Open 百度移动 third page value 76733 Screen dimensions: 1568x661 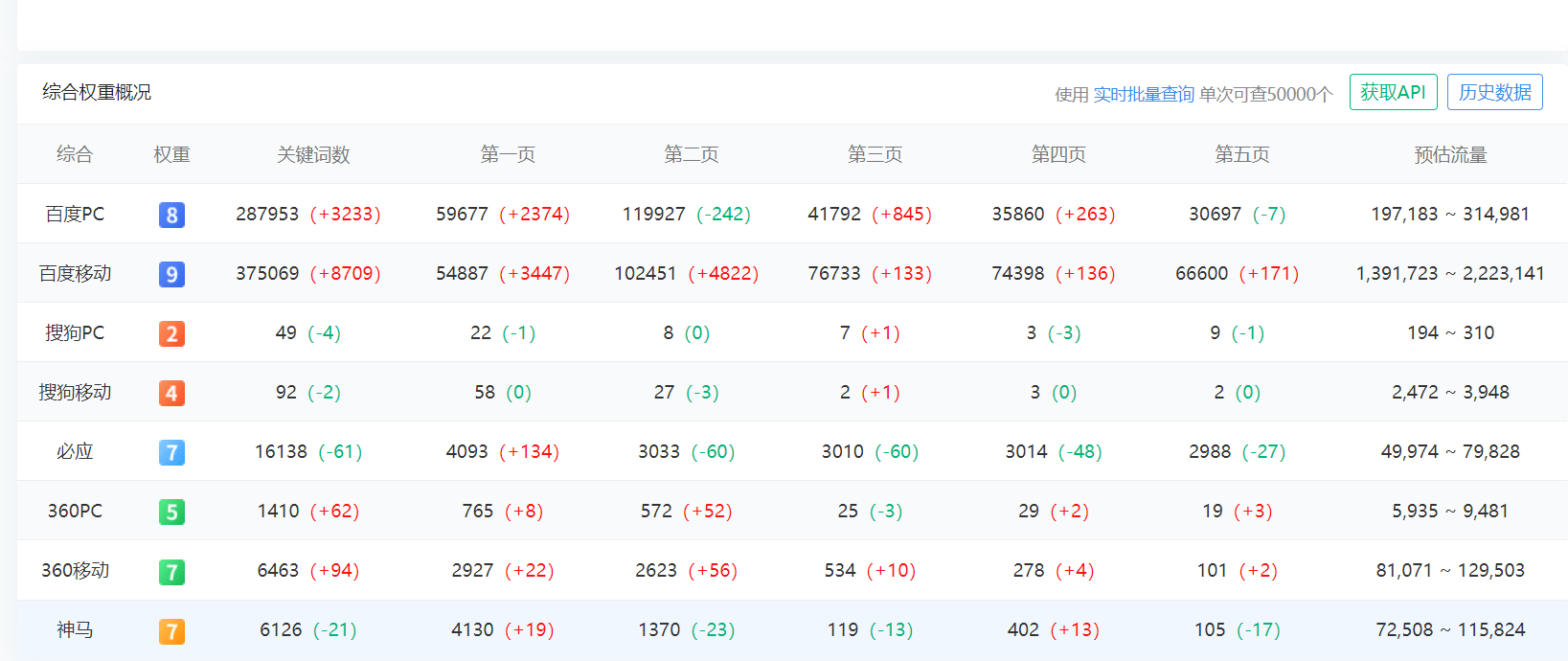(834, 273)
